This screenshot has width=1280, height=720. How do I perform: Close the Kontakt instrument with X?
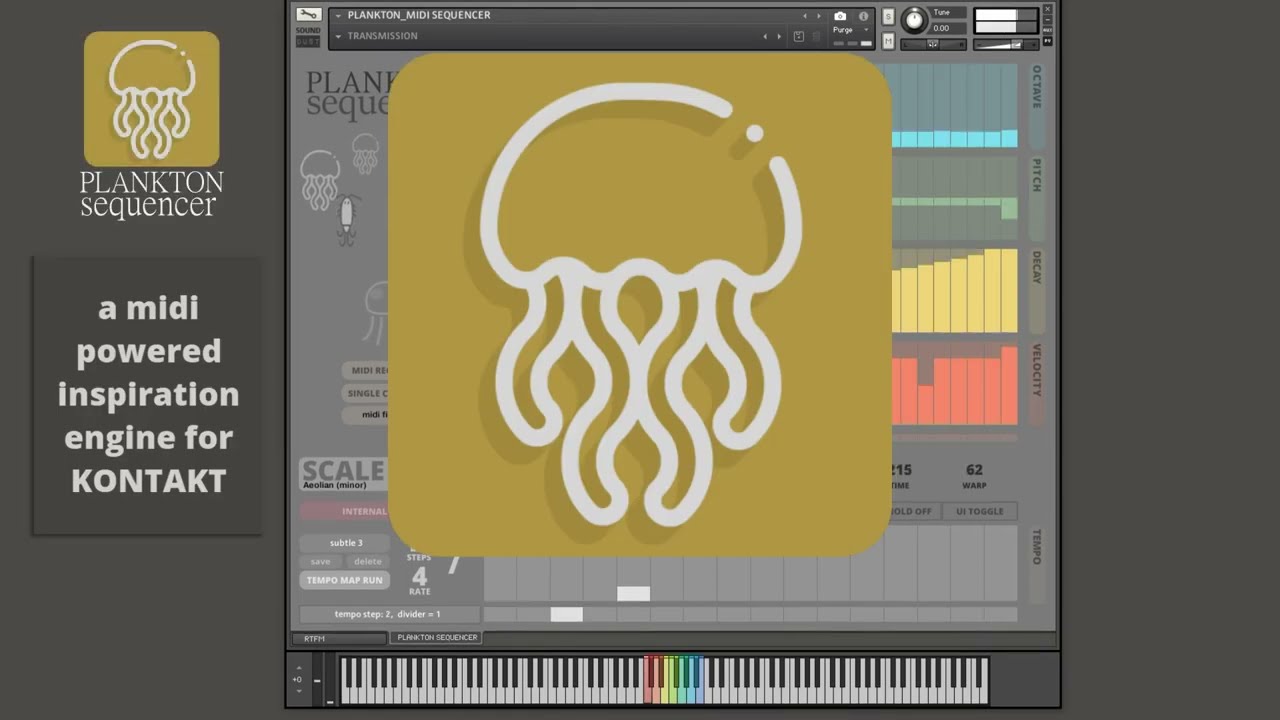pyautogui.click(x=1048, y=9)
